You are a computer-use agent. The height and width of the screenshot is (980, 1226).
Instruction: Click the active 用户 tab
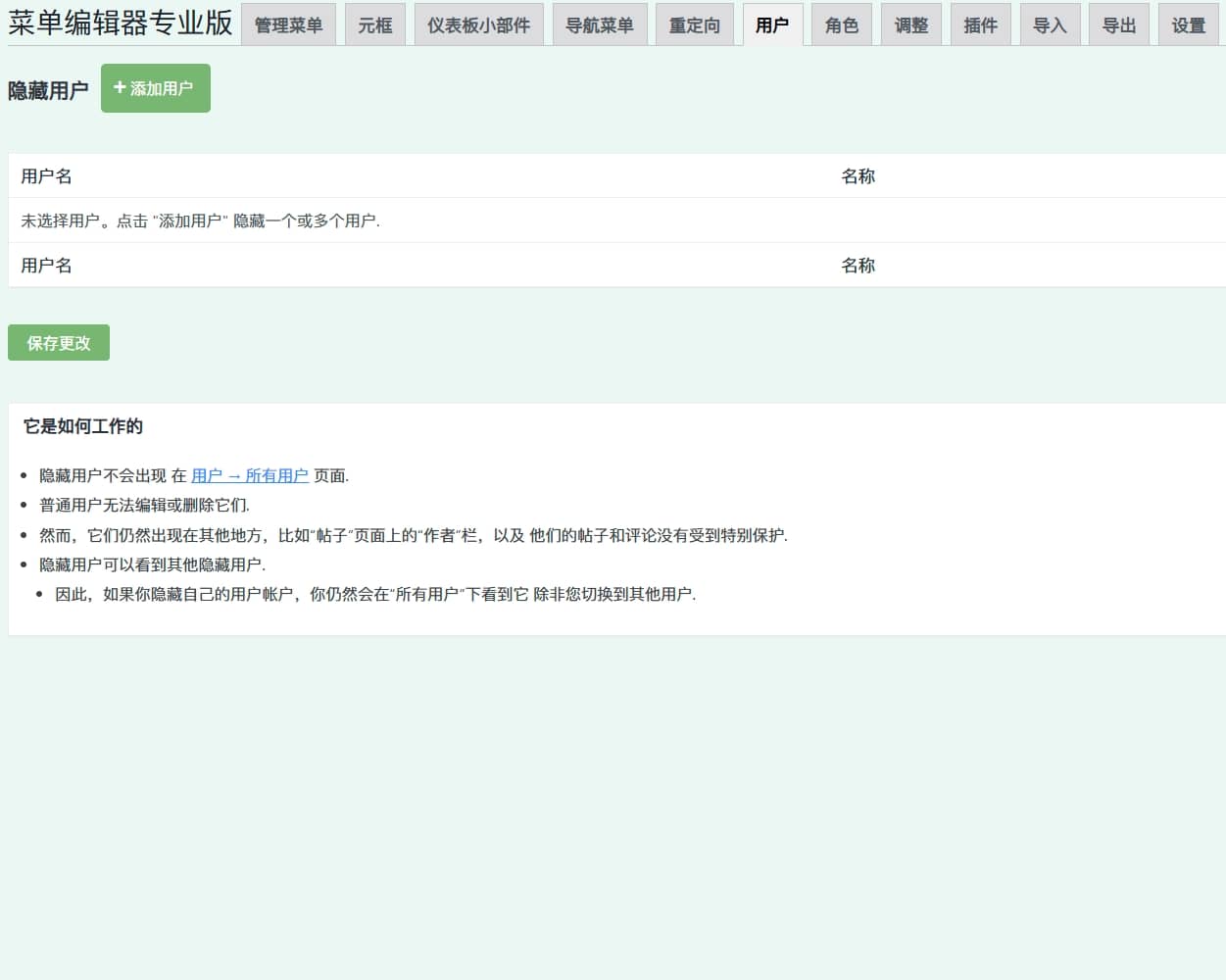click(x=772, y=25)
